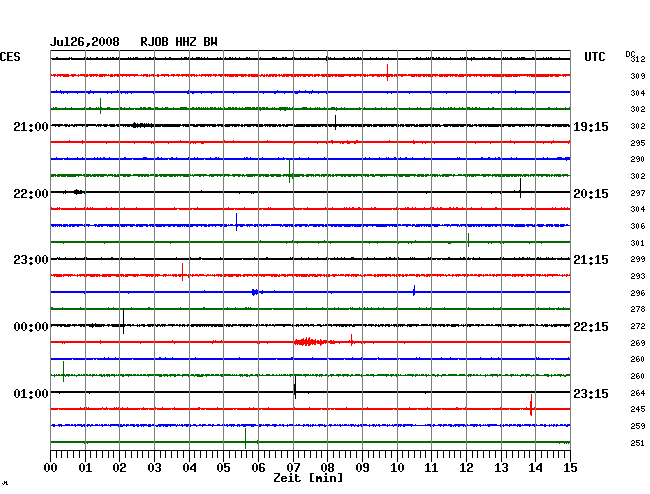Image resolution: width=650 pixels, height=494 pixels.
Task: Click the red spike on the 245 trace
Action: click(531, 405)
